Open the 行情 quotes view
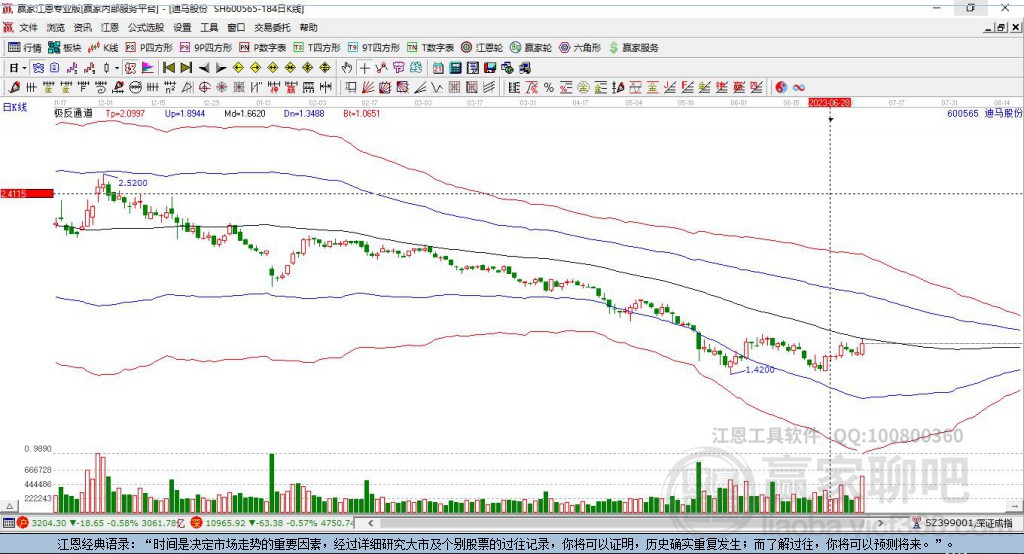This screenshot has width=1024, height=554. click(x=25, y=48)
